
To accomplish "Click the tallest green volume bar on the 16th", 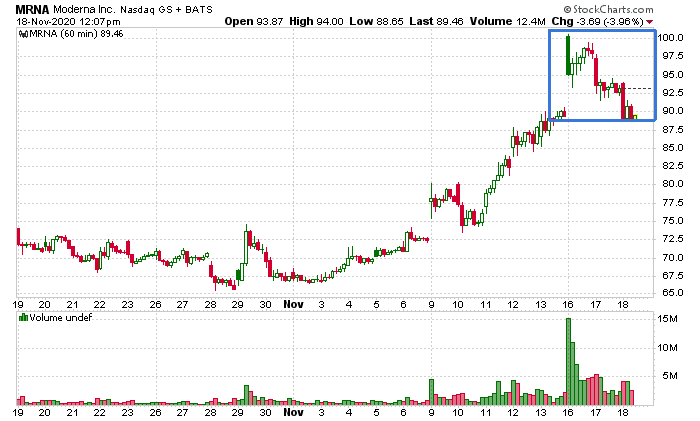I will pos(568,361).
